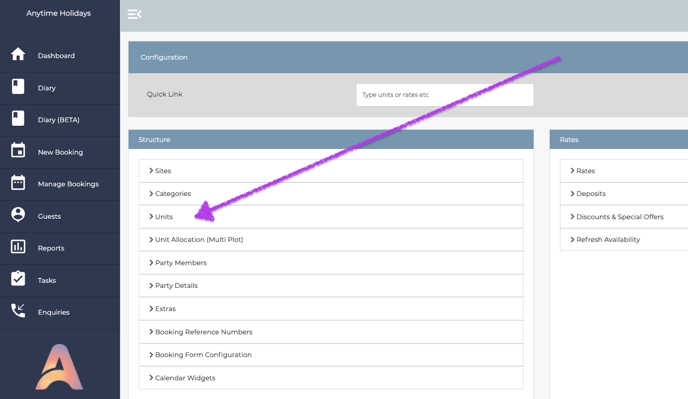This screenshot has height=399, width=688.
Task: Click the Quick Link label
Action: (165, 94)
